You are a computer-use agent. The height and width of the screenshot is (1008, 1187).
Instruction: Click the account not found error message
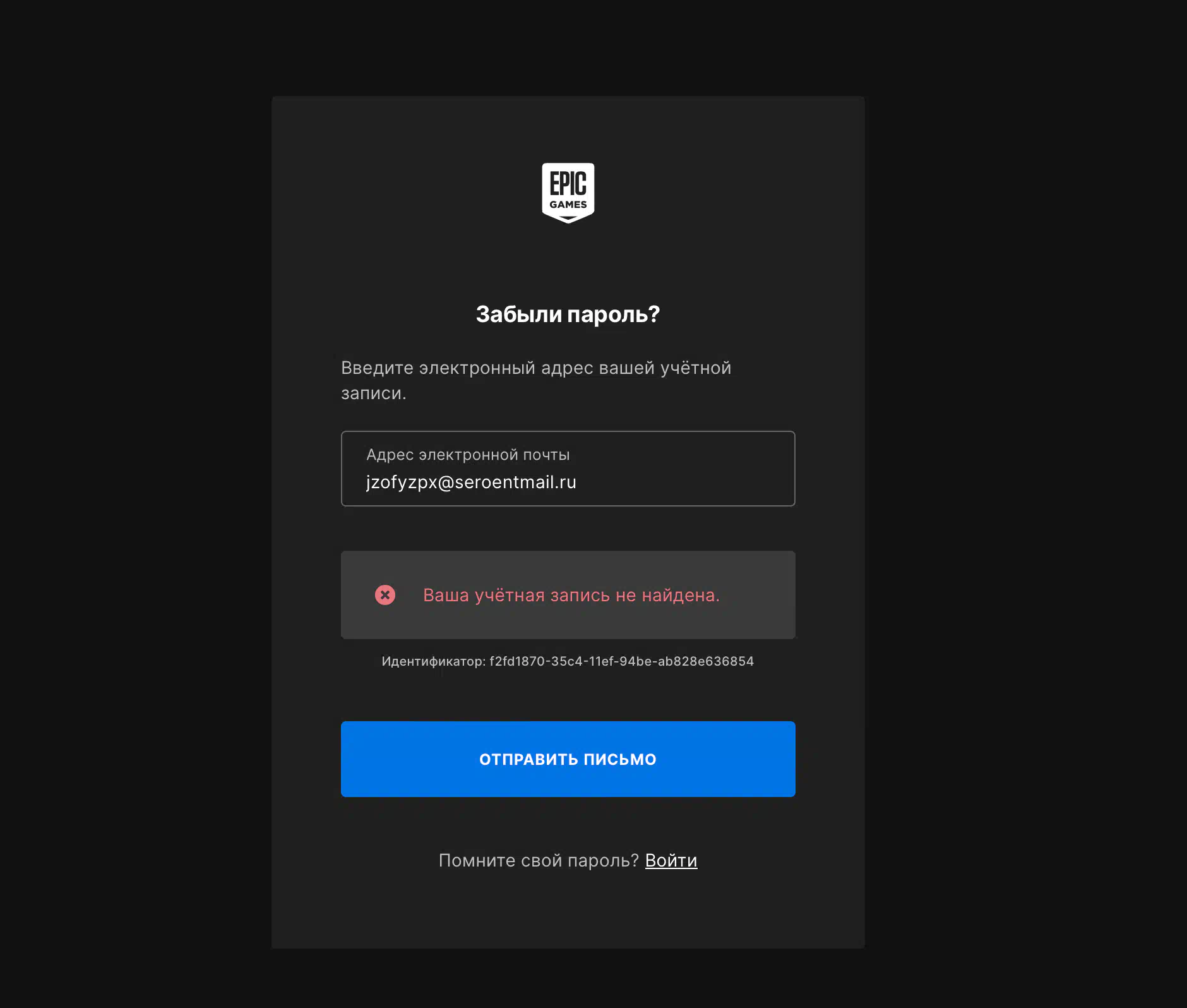coord(571,595)
